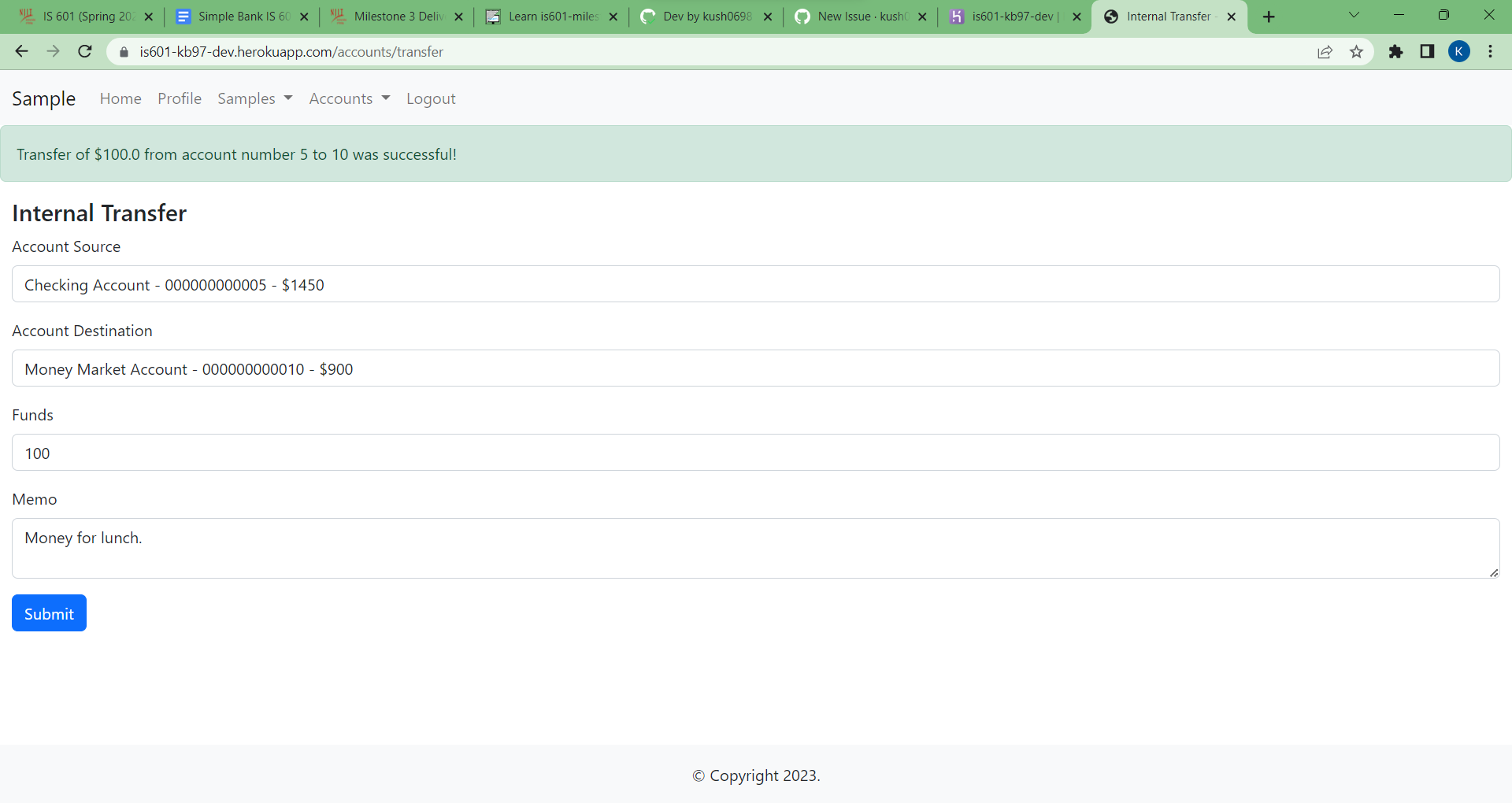Click the back navigation arrow
Screen dimensions: 1512x803
coord(21,51)
